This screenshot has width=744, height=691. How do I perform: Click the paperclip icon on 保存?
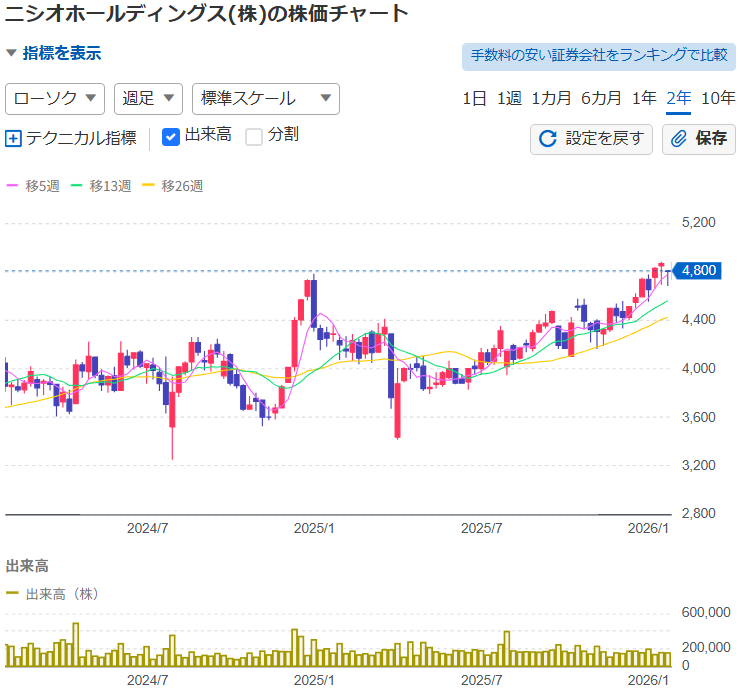[679, 139]
